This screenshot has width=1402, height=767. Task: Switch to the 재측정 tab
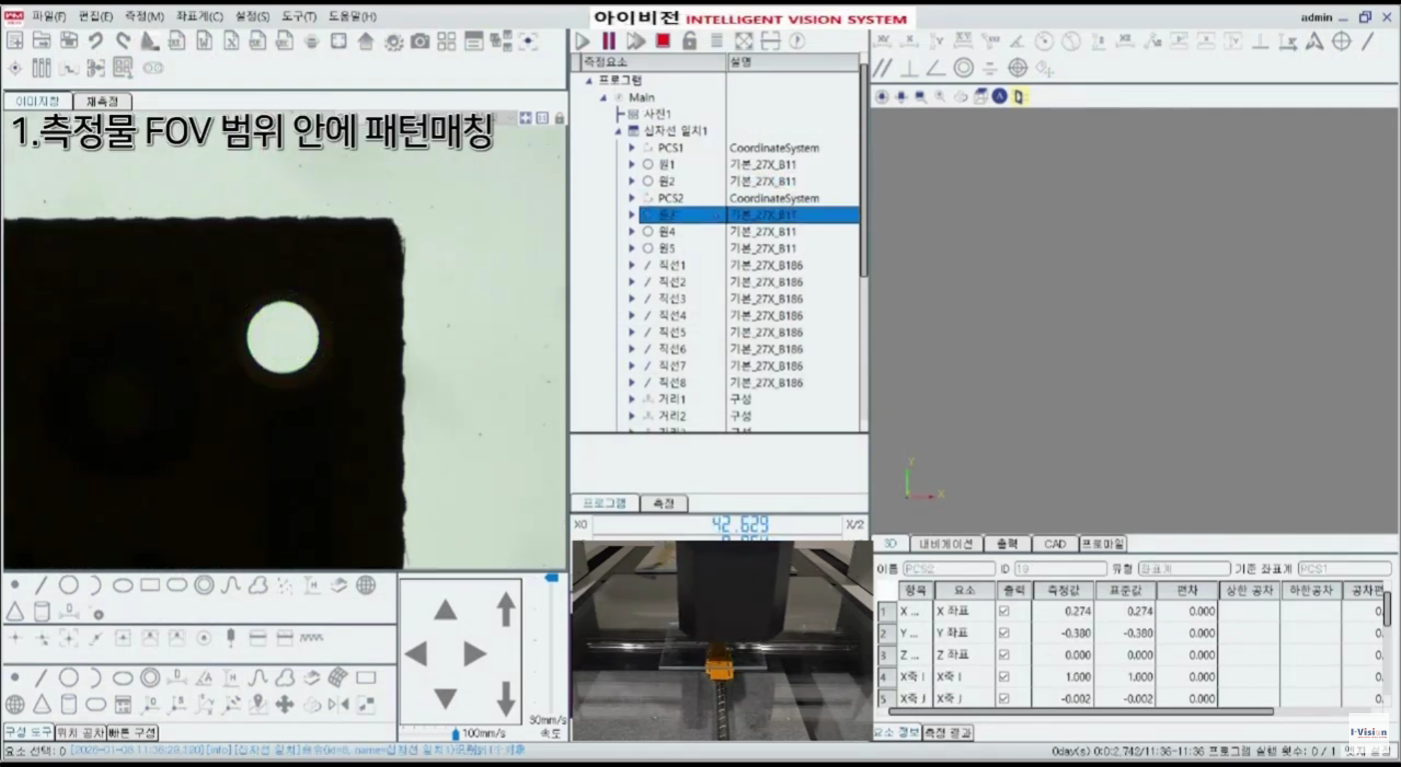pyautogui.click(x=101, y=101)
